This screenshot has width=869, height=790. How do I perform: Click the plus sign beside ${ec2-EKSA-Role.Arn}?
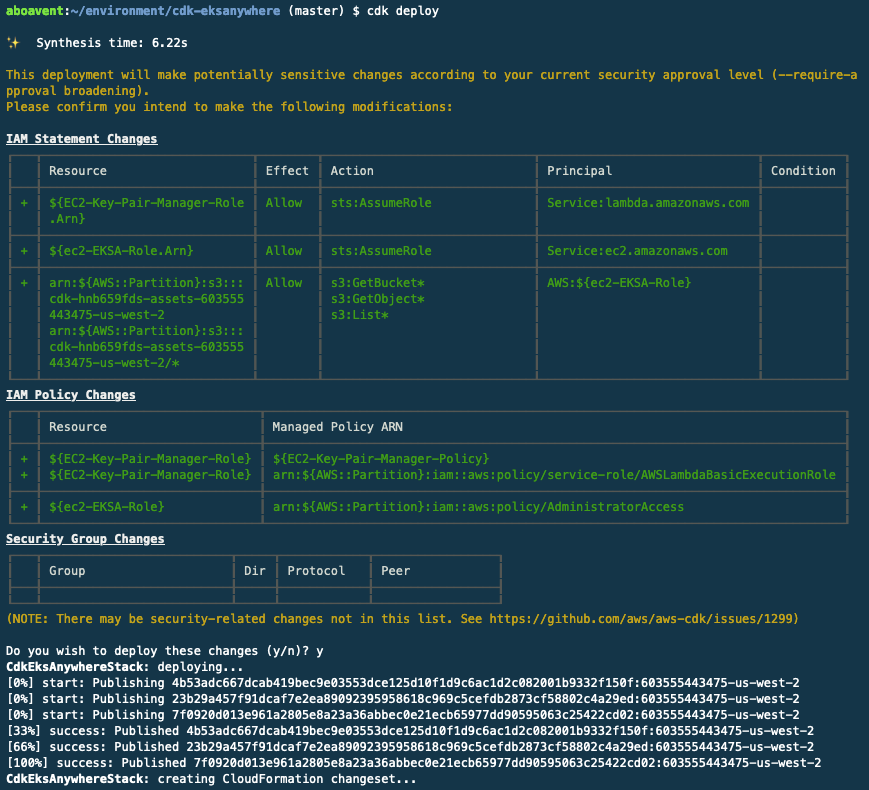[24, 251]
